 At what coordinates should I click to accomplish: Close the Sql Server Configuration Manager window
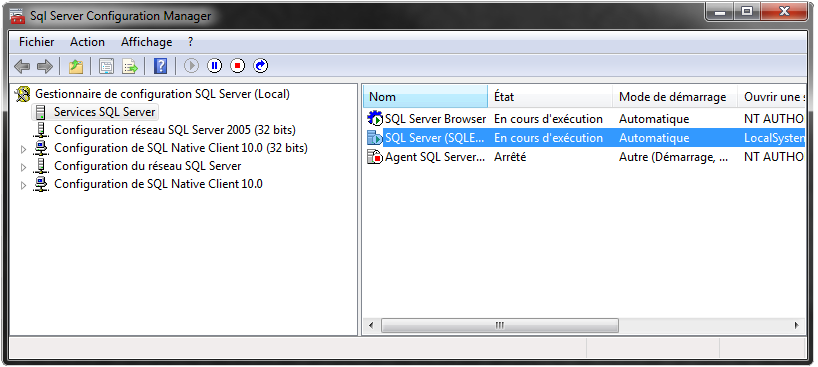(x=785, y=11)
